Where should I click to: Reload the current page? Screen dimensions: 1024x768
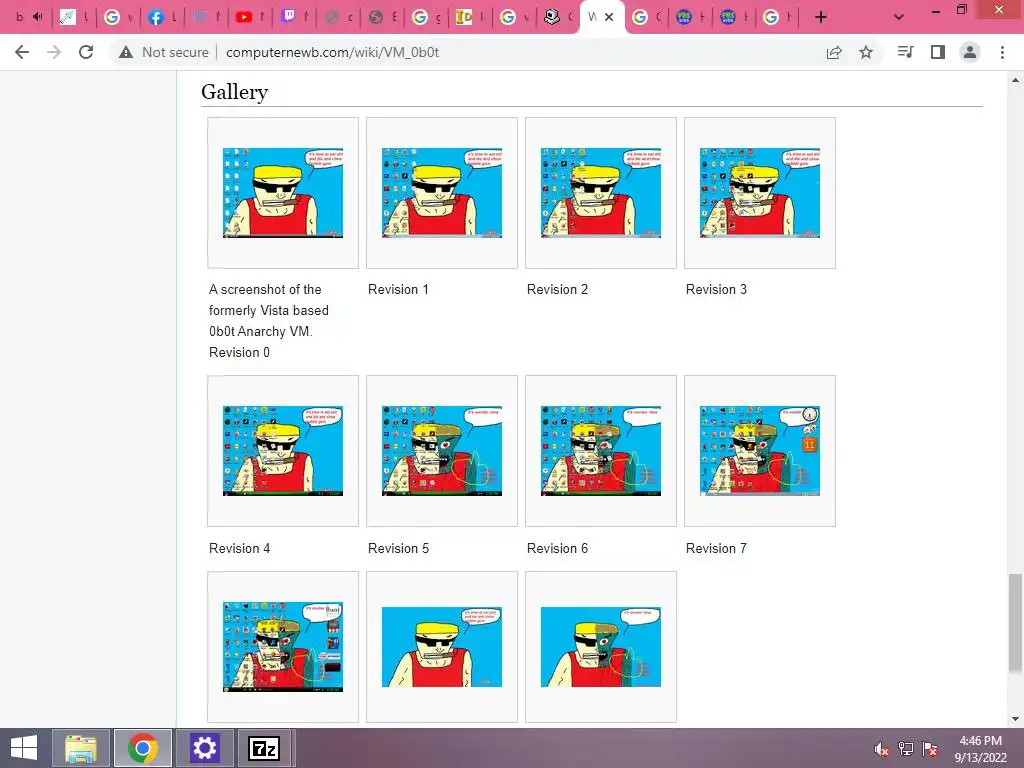[x=86, y=52]
